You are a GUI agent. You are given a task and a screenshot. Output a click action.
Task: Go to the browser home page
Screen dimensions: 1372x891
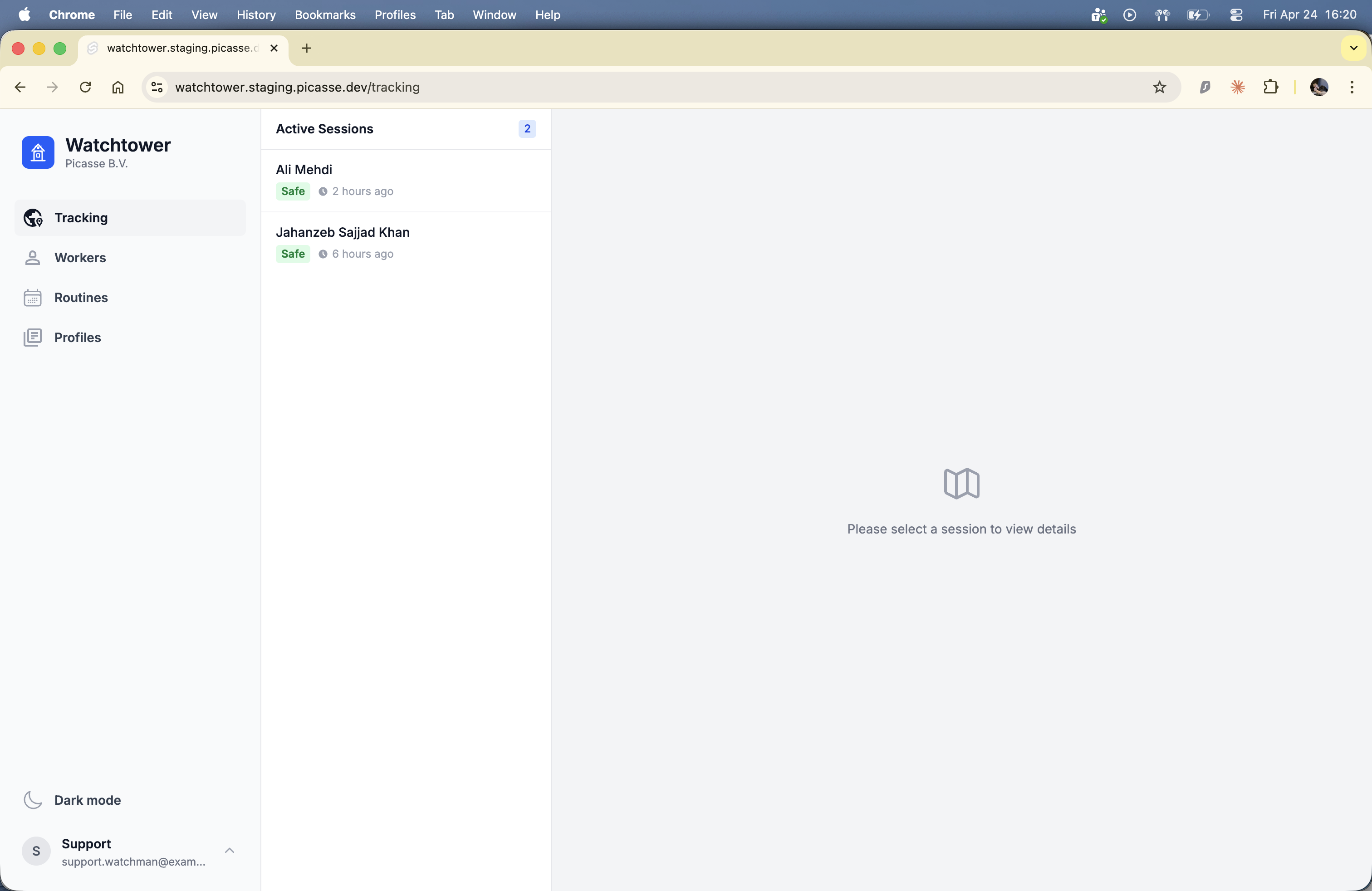[x=118, y=87]
